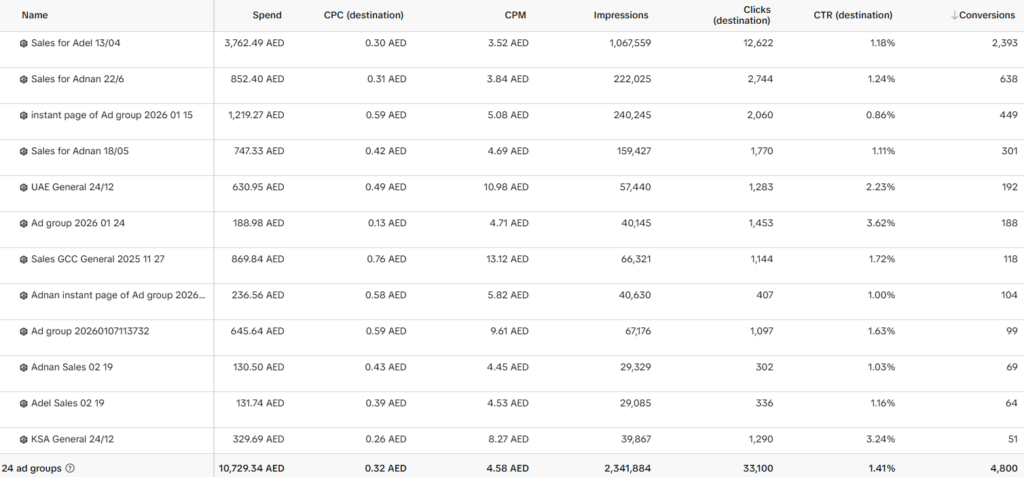Screen dimensions: 1024x477
Task: Click the help icon next to 24 ad groups
Action: (70, 469)
